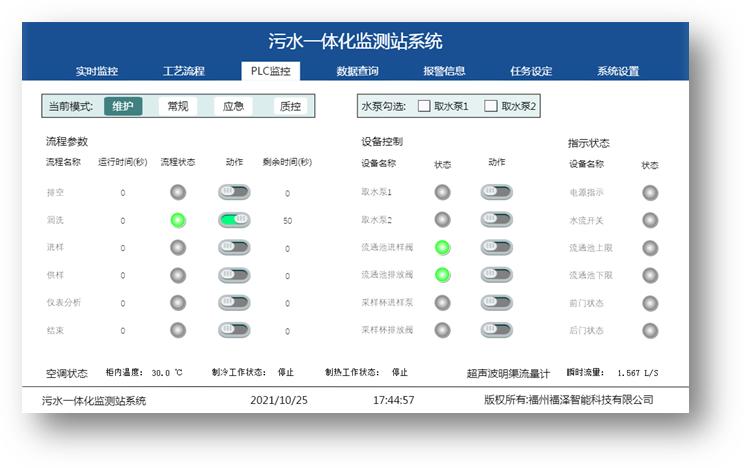
Task: Check the 取水泵2 checkbox in 水泵勾选
Action: pos(491,106)
